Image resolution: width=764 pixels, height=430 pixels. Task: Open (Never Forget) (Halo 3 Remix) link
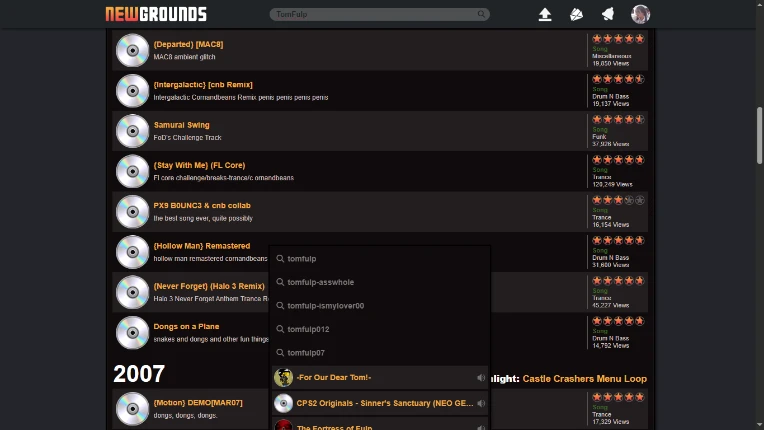tap(209, 286)
